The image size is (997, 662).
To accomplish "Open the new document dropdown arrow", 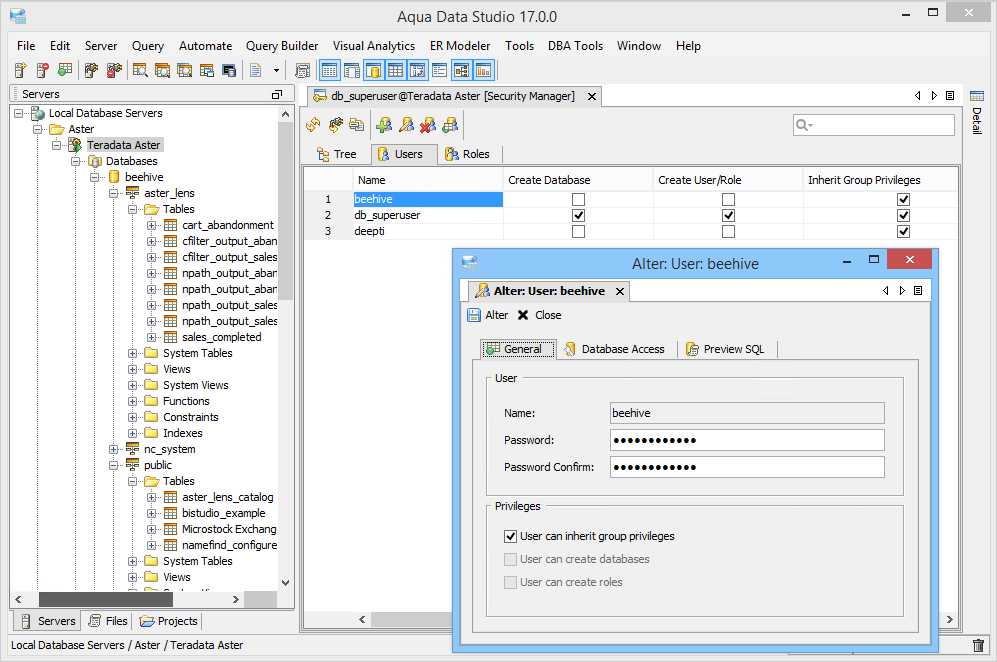I will tap(276, 71).
